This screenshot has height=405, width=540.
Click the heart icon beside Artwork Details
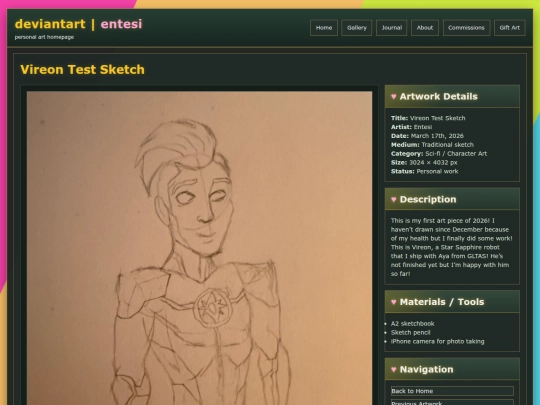point(394,96)
